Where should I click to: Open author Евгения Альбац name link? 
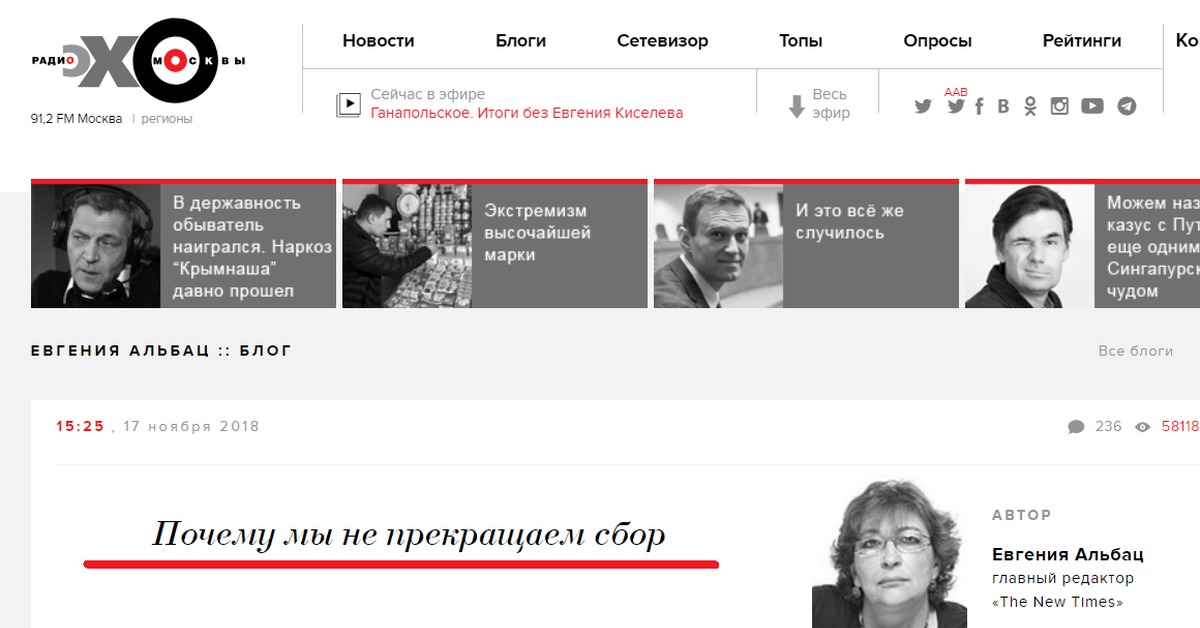[1068, 554]
